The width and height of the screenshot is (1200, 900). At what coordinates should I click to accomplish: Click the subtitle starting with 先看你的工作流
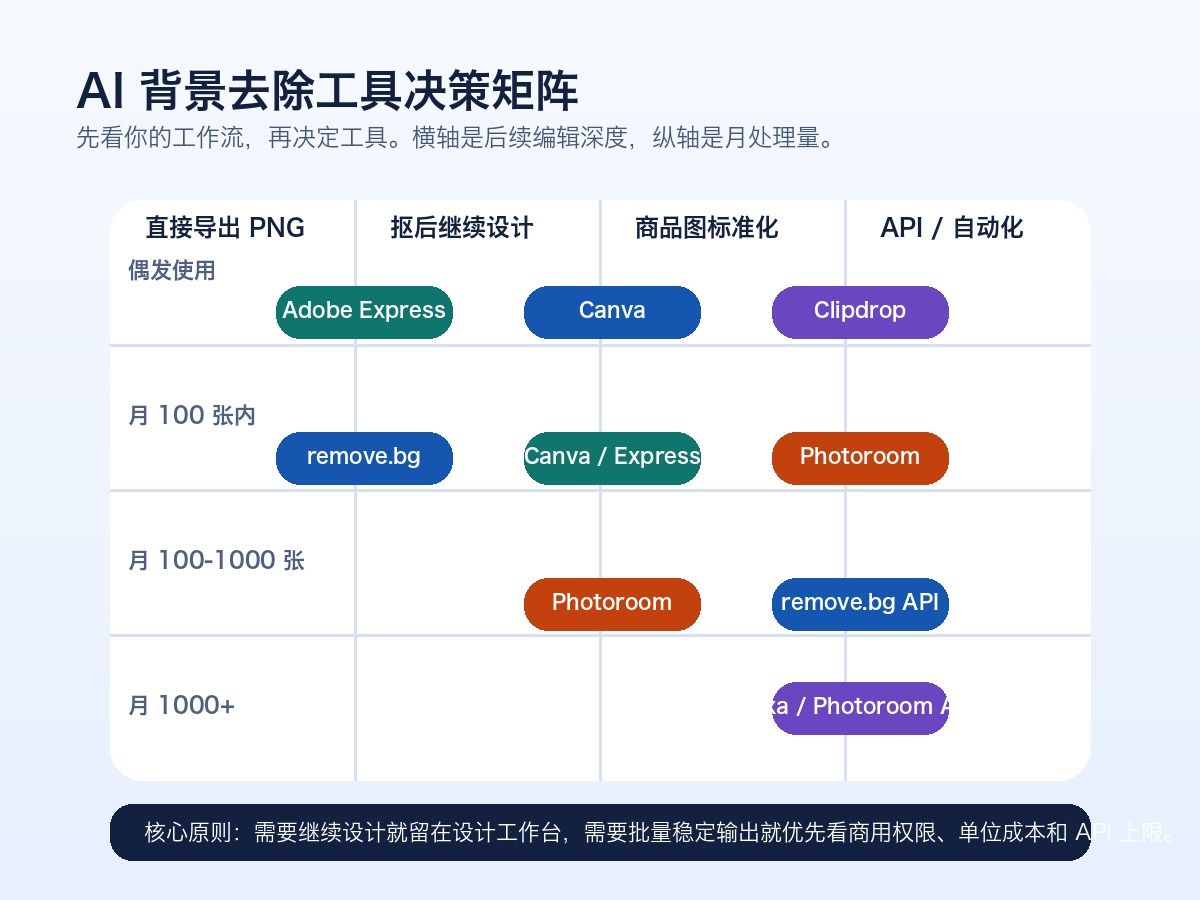coord(455,137)
